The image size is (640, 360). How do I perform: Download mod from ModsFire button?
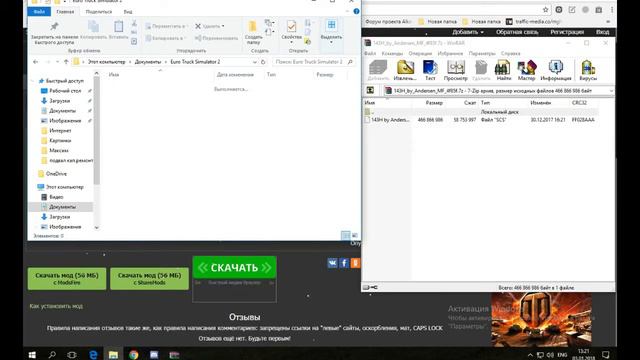click(x=67, y=279)
